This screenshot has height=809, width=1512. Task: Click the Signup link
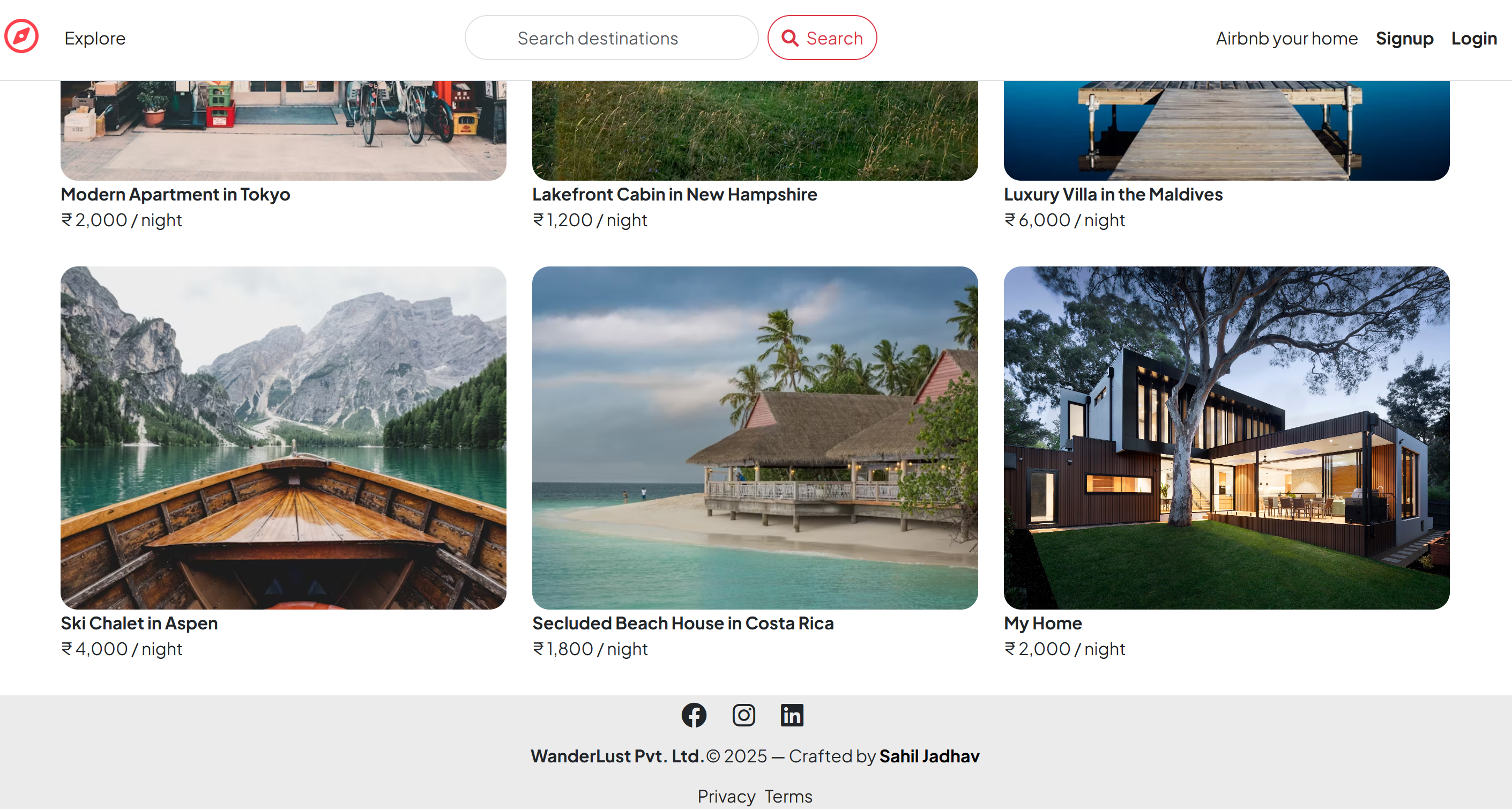1404,38
